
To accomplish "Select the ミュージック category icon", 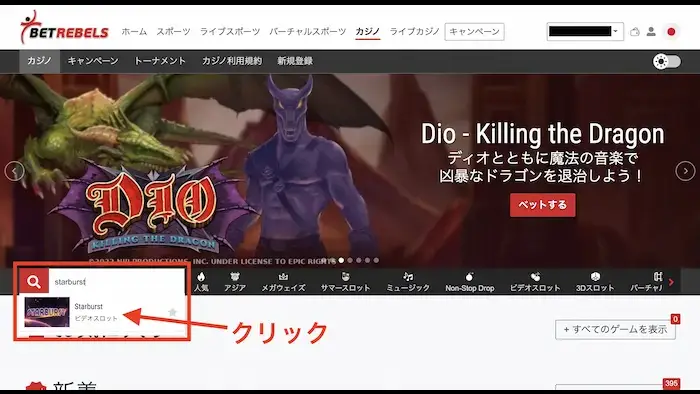I will (408, 282).
